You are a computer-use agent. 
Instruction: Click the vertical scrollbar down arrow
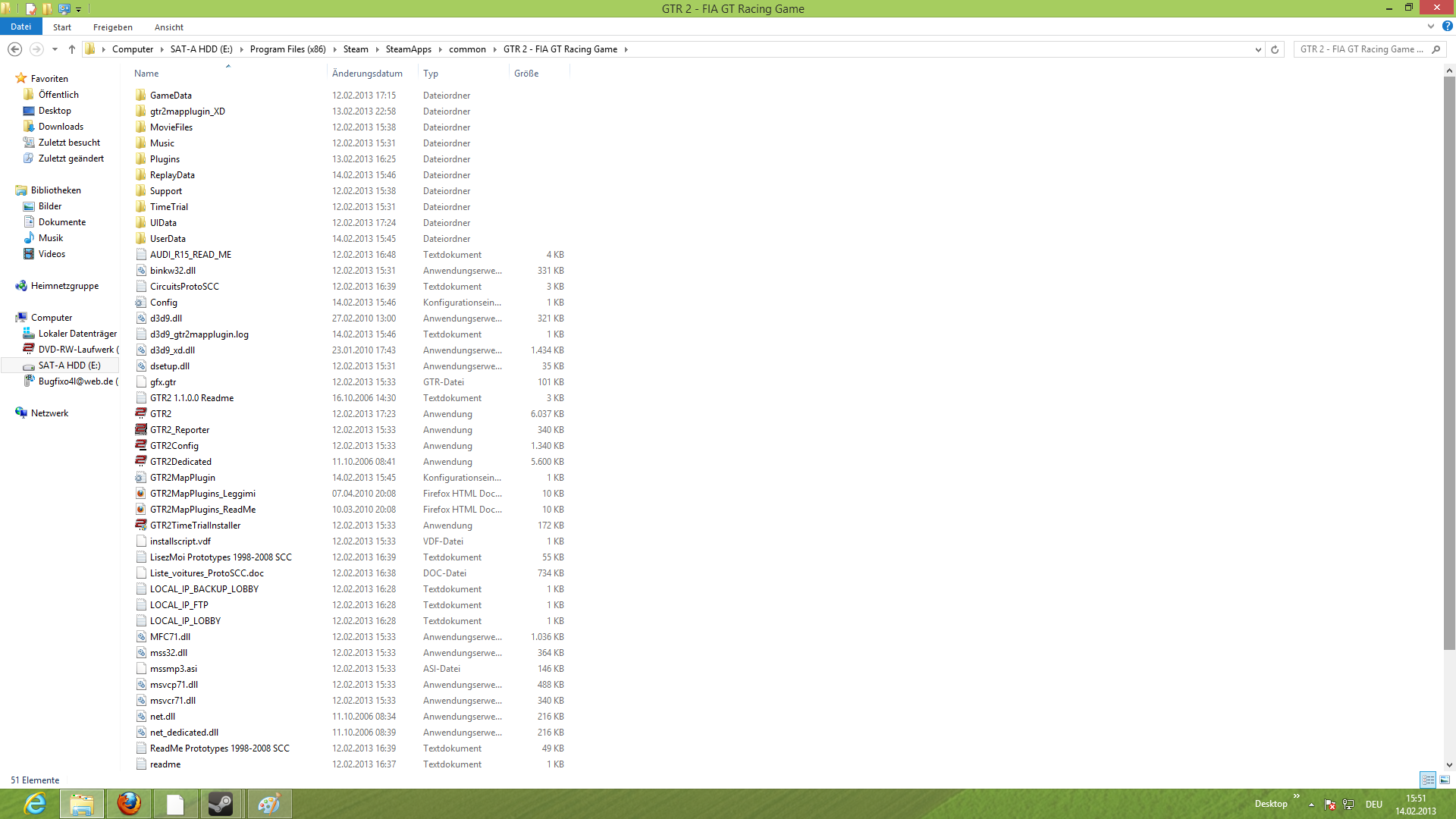tap(1449, 765)
